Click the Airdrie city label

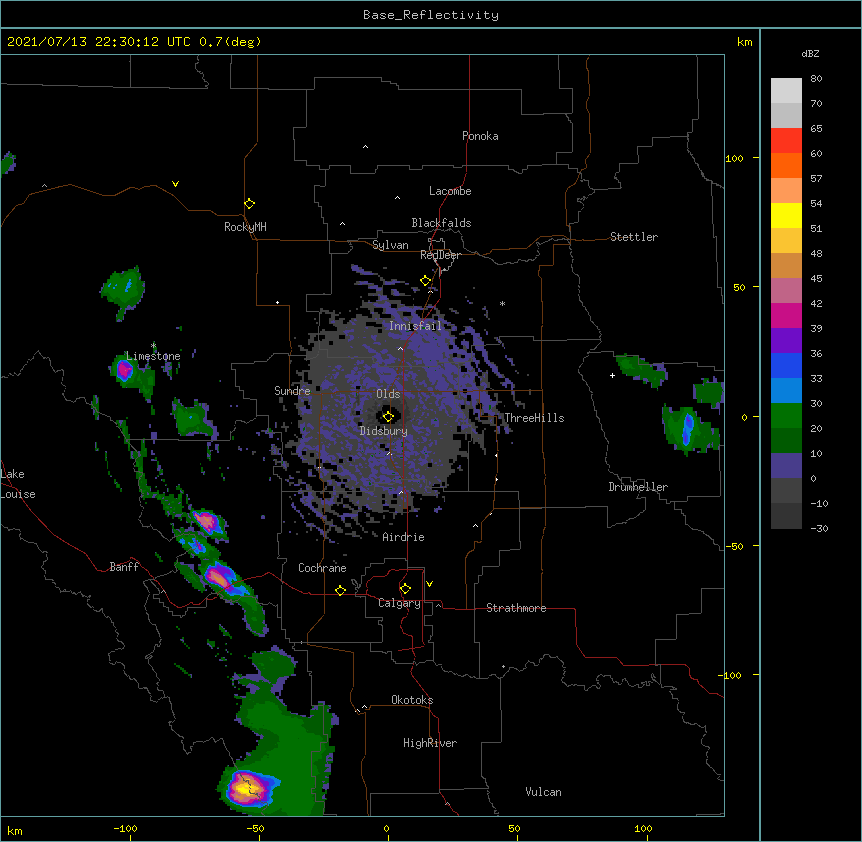click(x=403, y=537)
